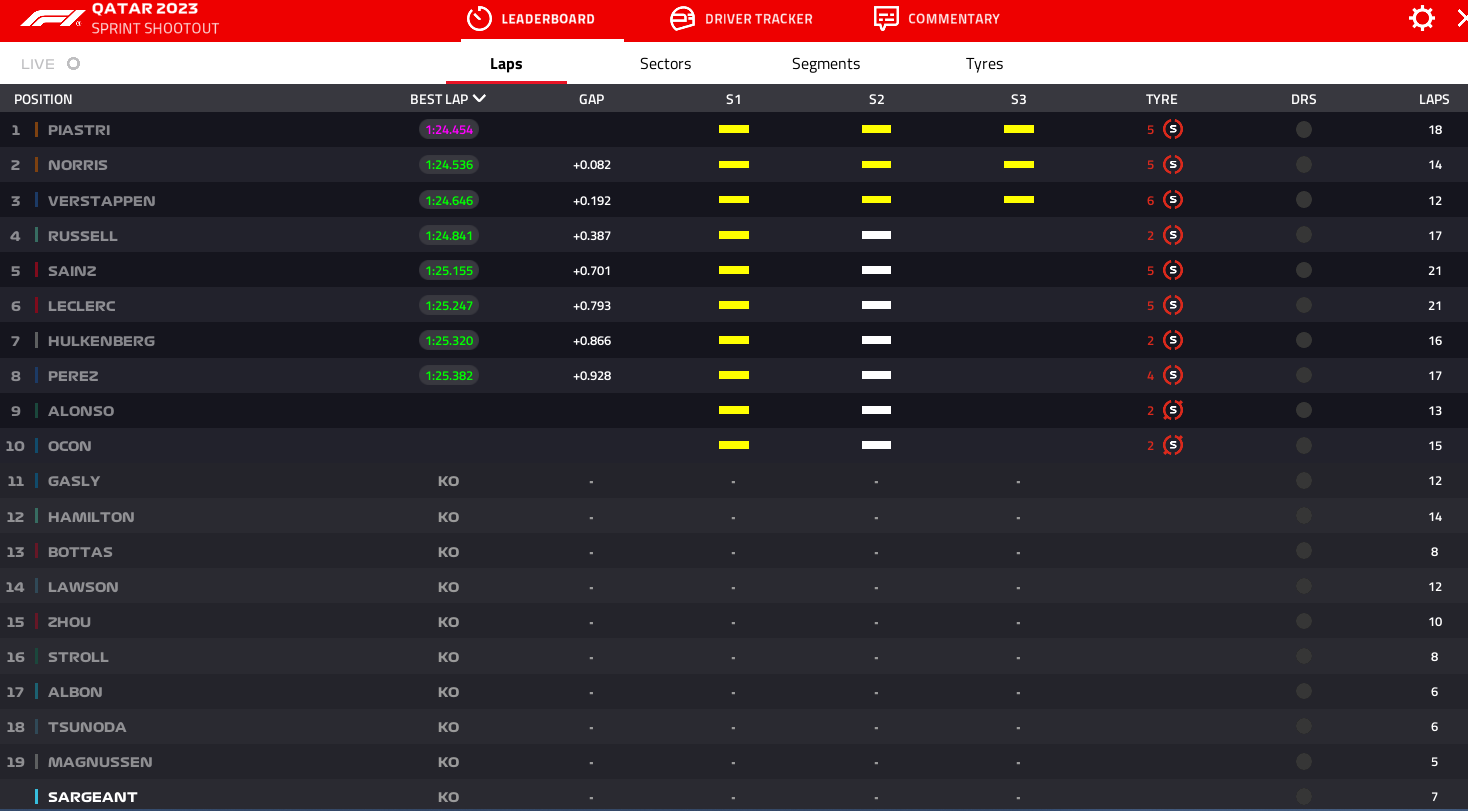The width and height of the screenshot is (1468, 811).
Task: Click the S3 column header
Action: coord(1019,99)
